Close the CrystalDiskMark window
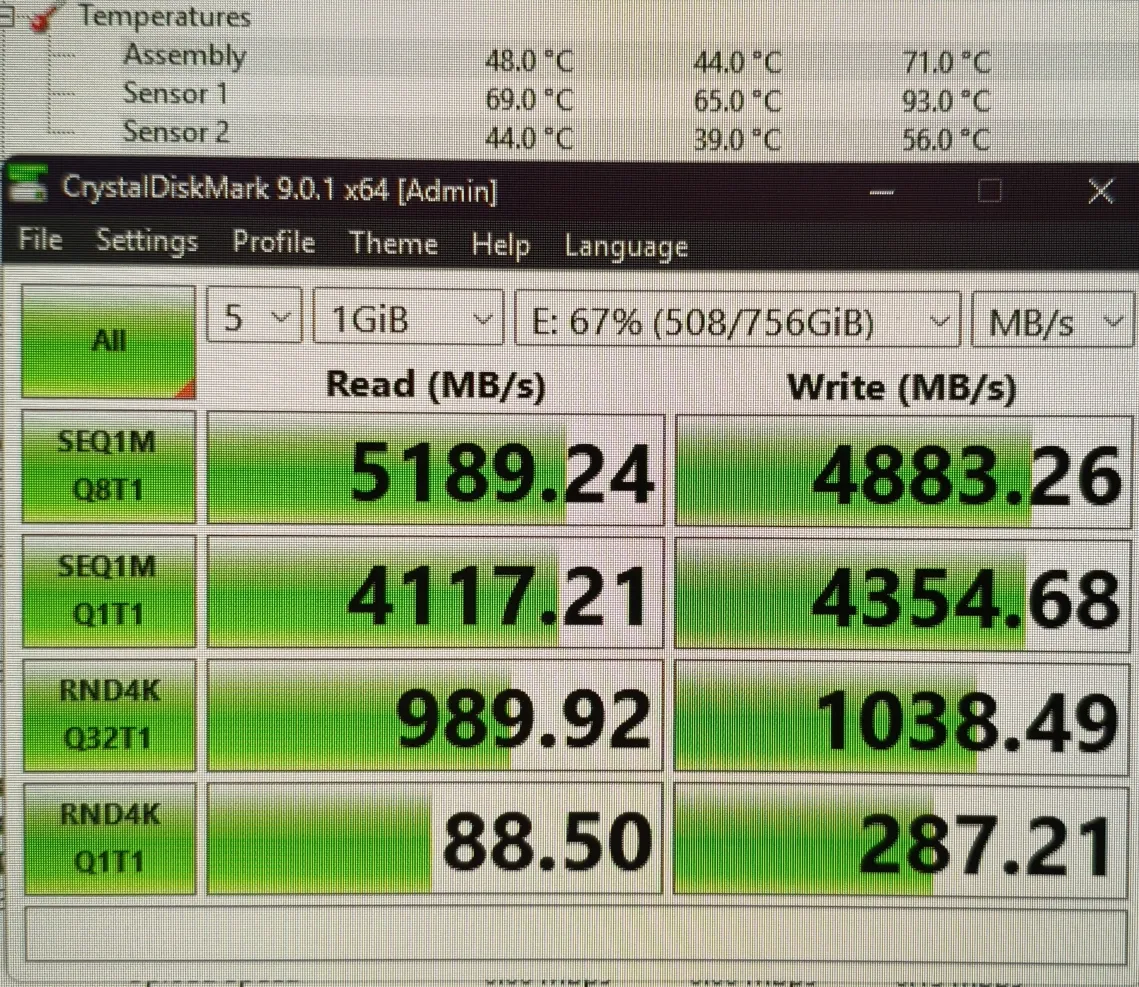 [x=1100, y=191]
